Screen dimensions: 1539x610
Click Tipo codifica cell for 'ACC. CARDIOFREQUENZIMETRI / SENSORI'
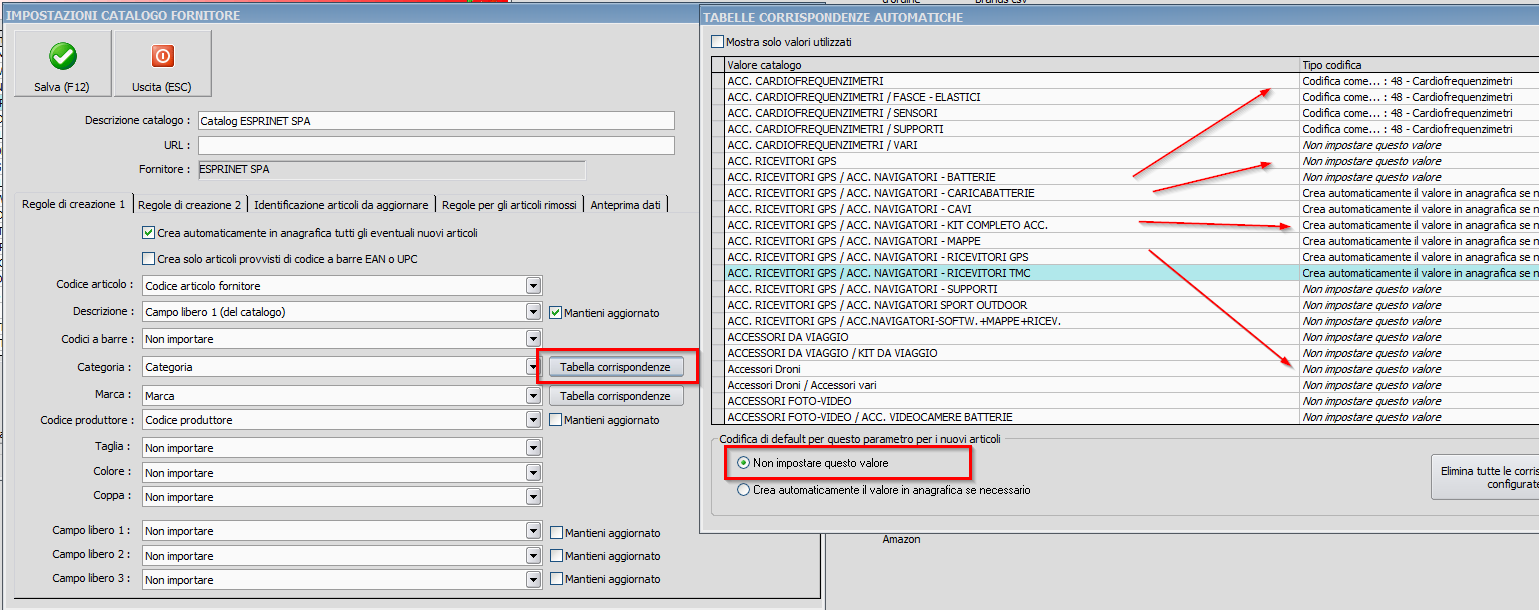coord(1419,113)
